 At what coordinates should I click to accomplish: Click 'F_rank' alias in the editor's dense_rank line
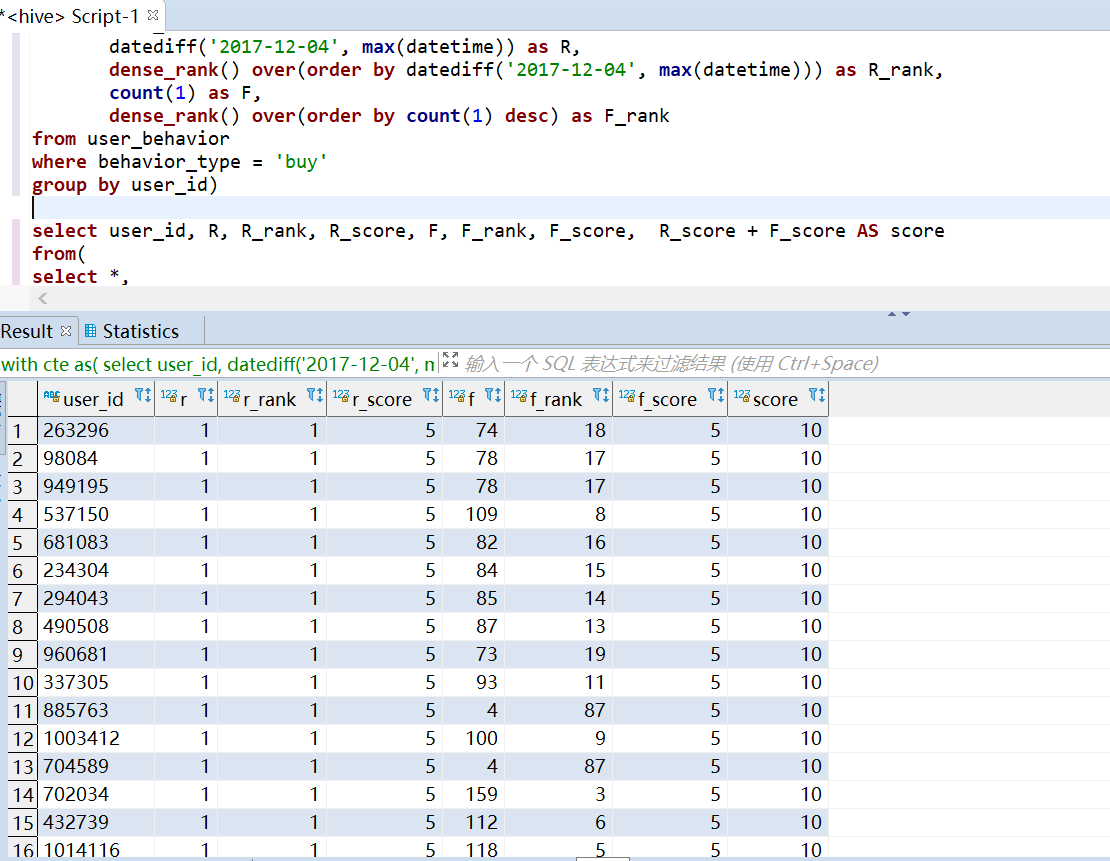pyautogui.click(x=636, y=116)
